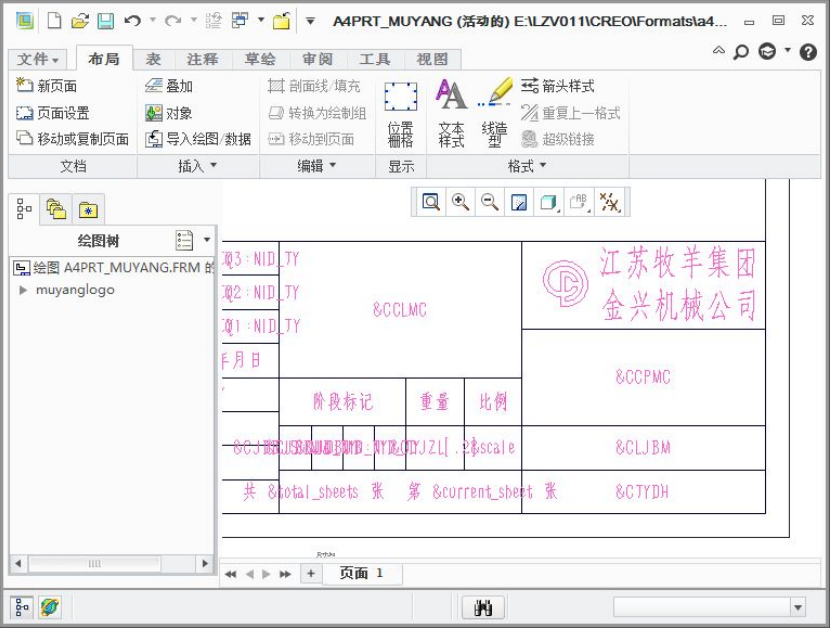The image size is (831, 628).
Task: Show the Model Tree navigator tab
Action: coord(24,209)
